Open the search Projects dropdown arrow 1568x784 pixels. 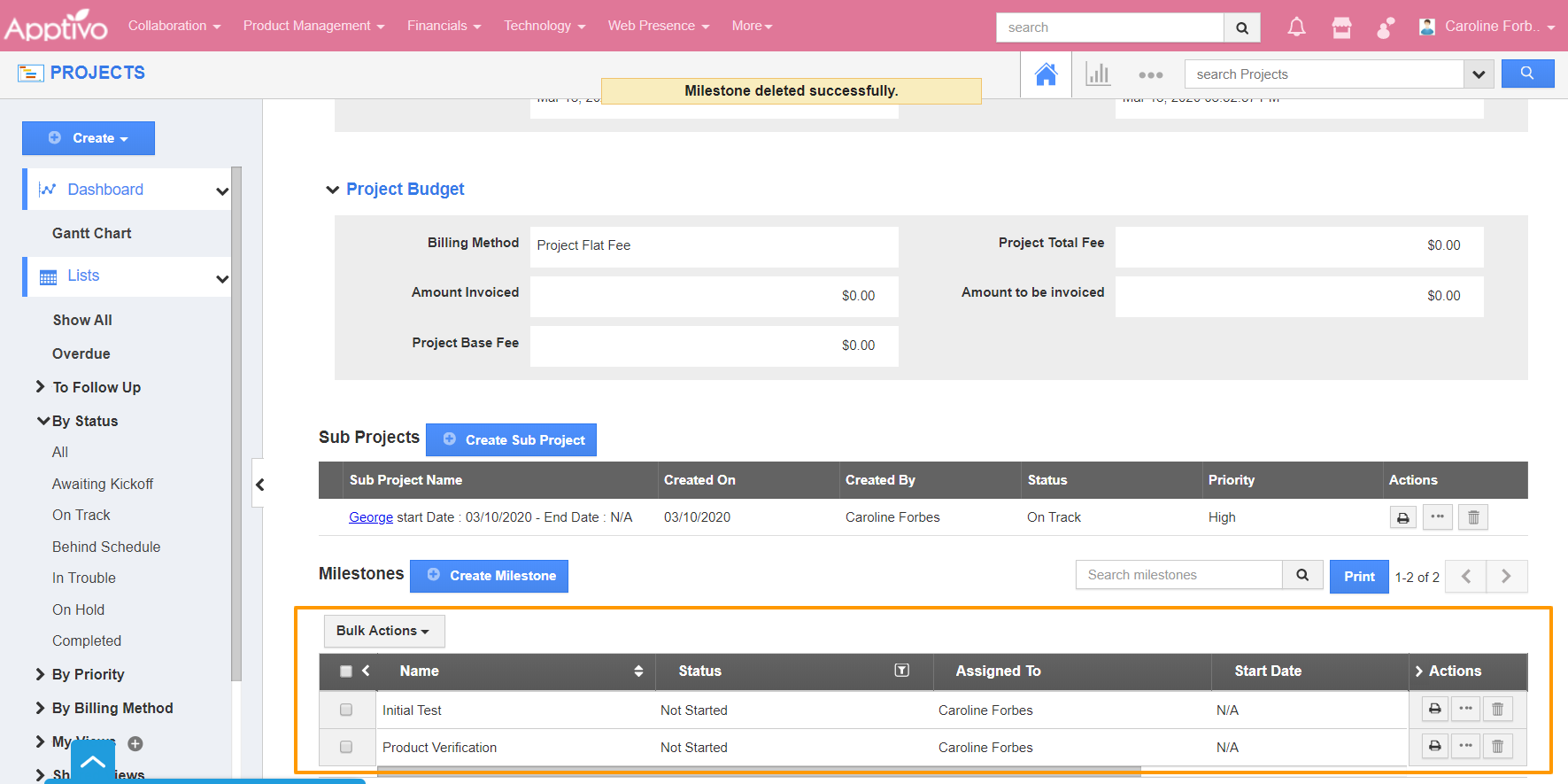pyautogui.click(x=1479, y=74)
